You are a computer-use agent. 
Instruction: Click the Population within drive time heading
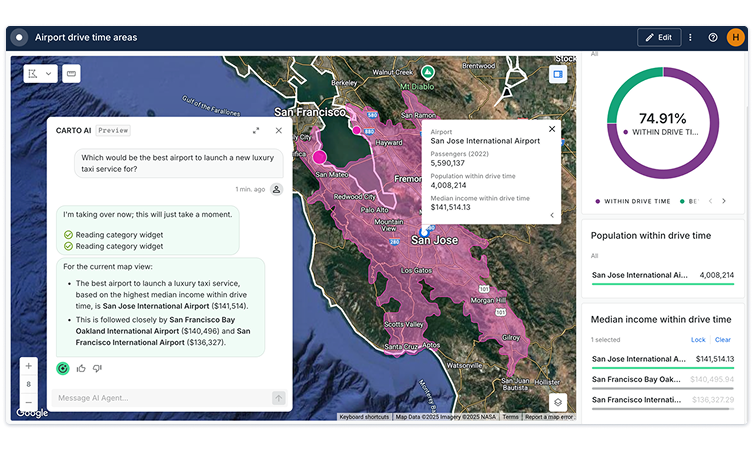[x=651, y=236]
